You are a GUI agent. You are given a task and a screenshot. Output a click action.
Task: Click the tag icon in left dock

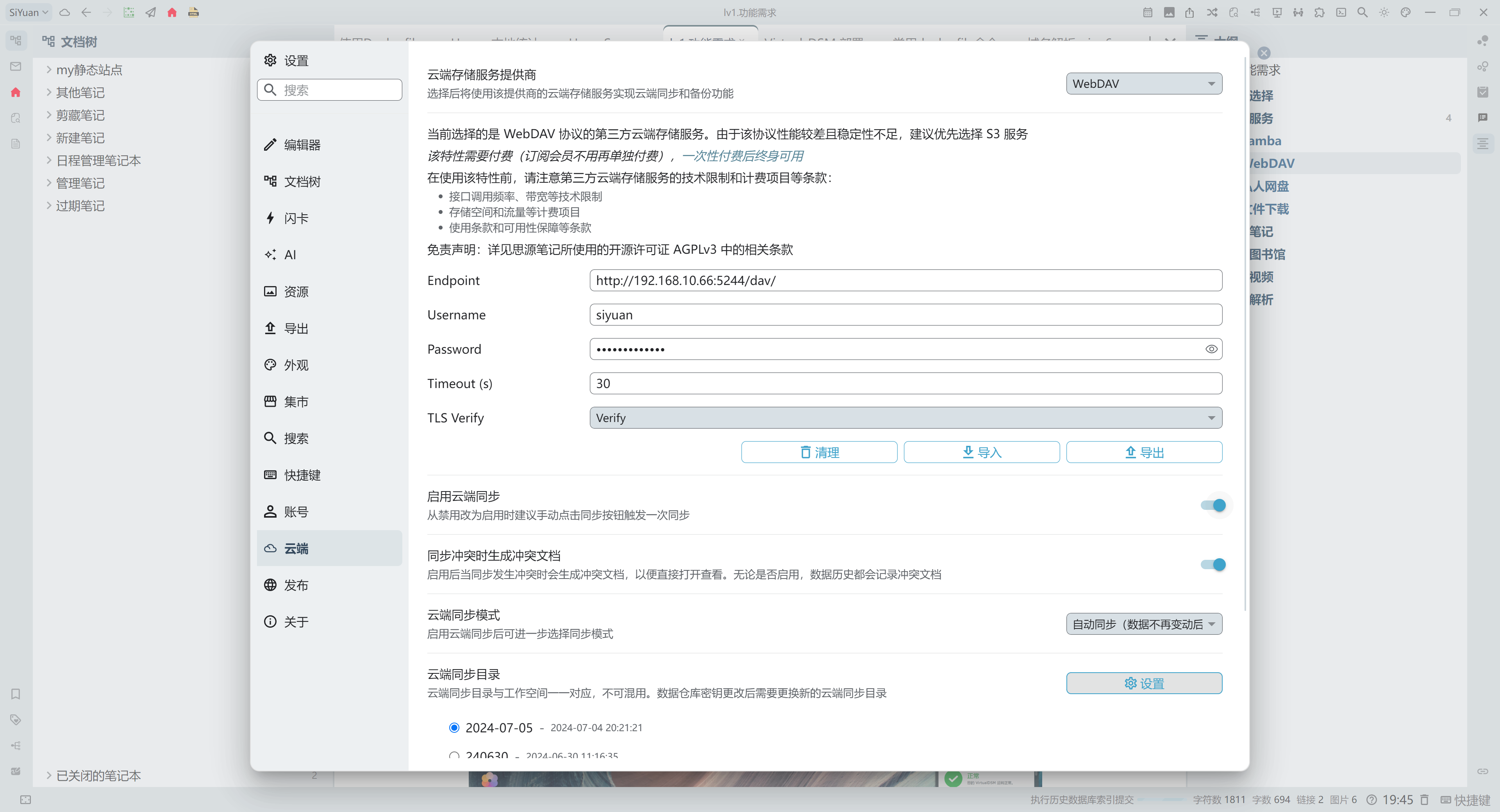(16, 719)
